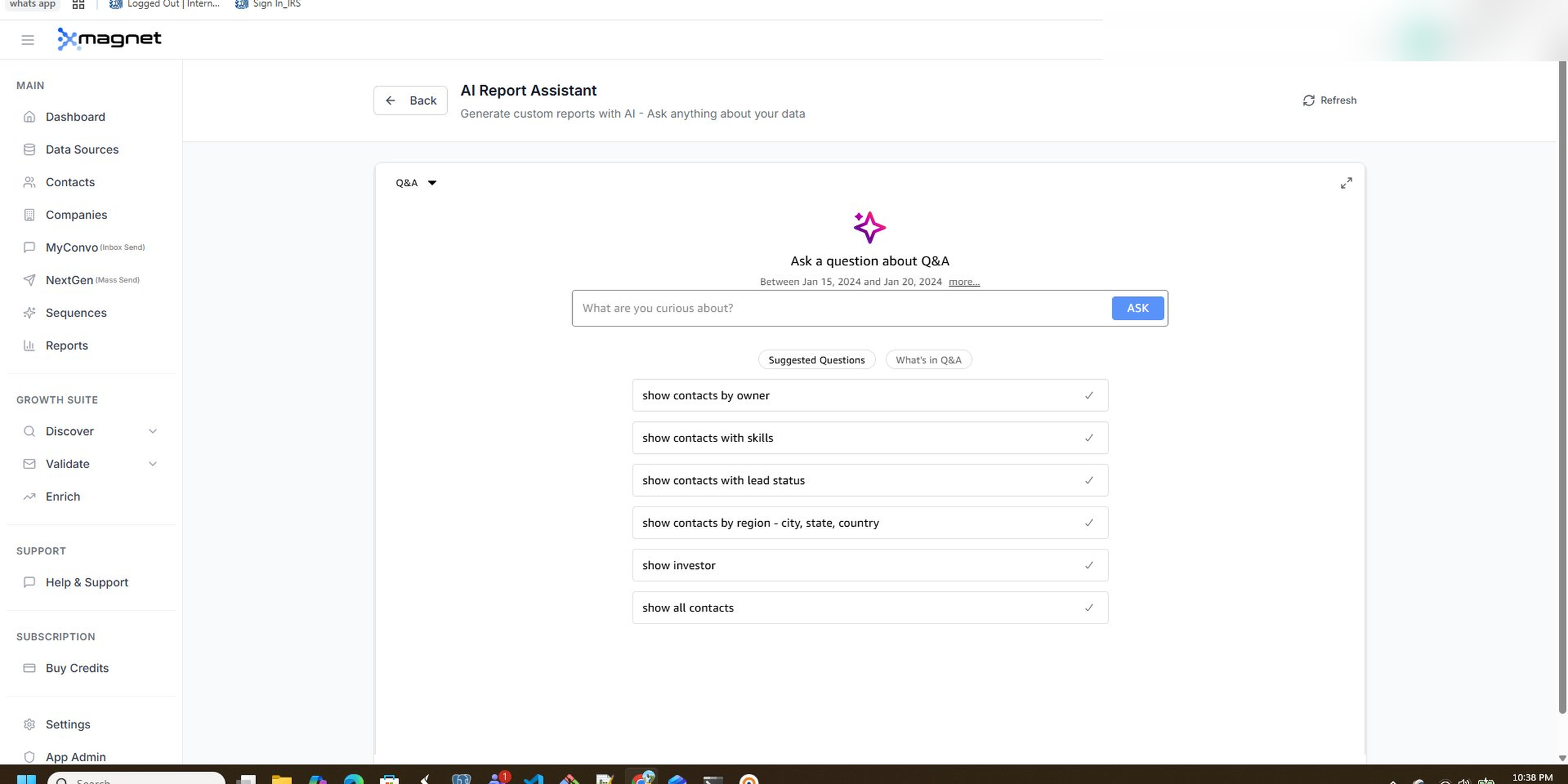Expand the Validate section chevron
The width and height of the screenshot is (1568, 784).
[153, 464]
